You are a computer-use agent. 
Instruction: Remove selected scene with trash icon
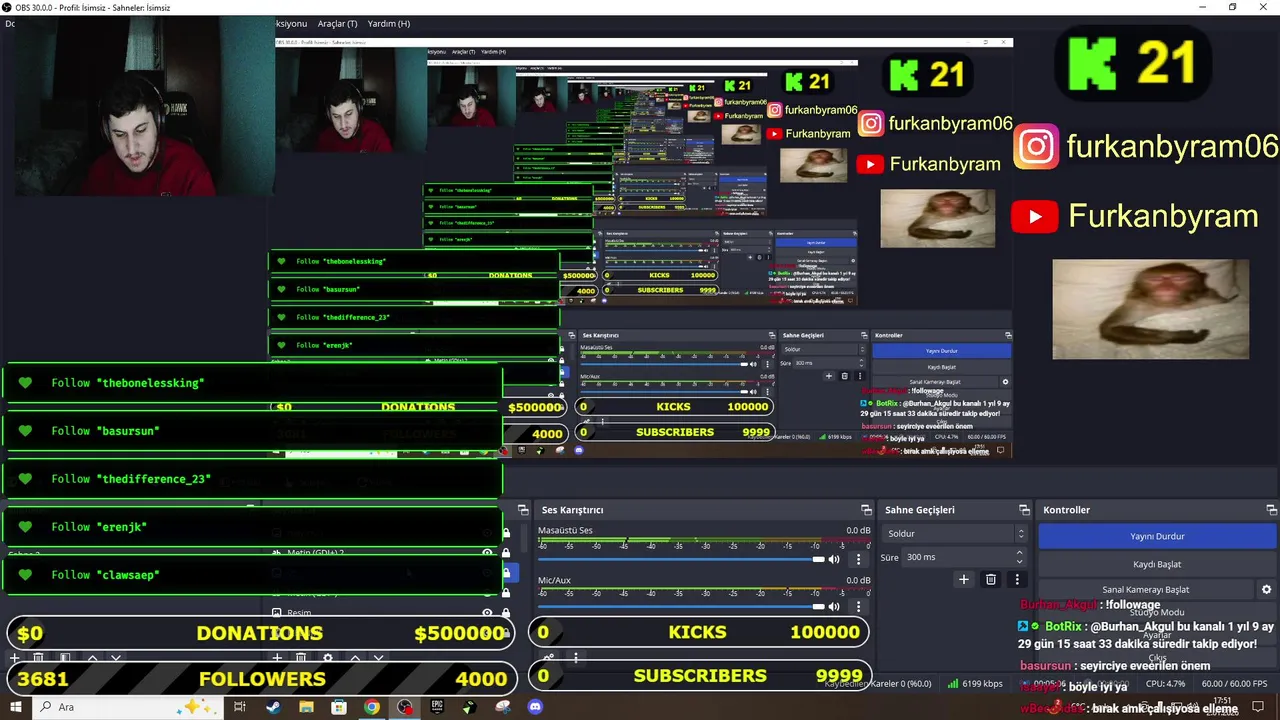click(x=38, y=658)
